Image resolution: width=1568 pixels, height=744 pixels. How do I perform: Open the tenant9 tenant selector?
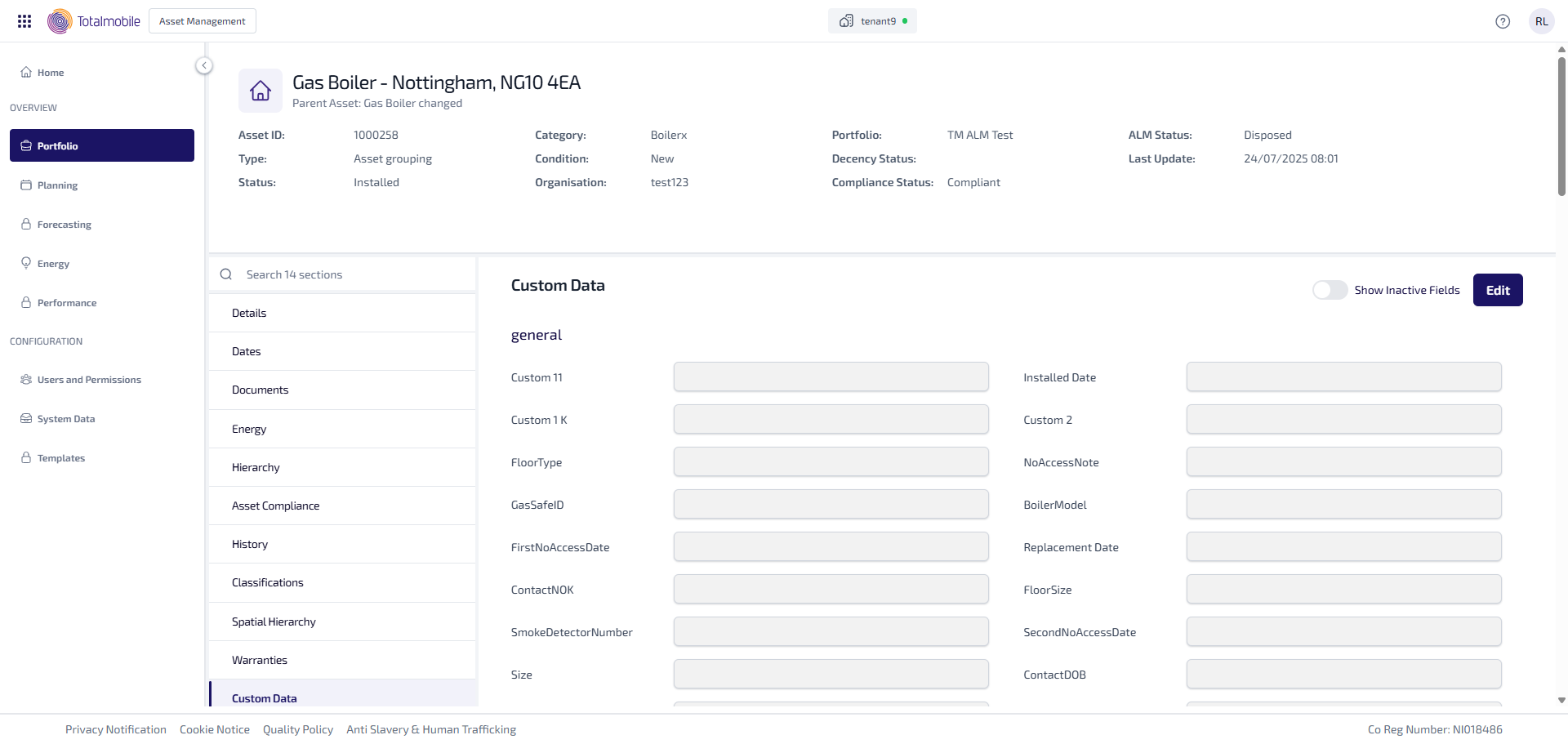872,21
